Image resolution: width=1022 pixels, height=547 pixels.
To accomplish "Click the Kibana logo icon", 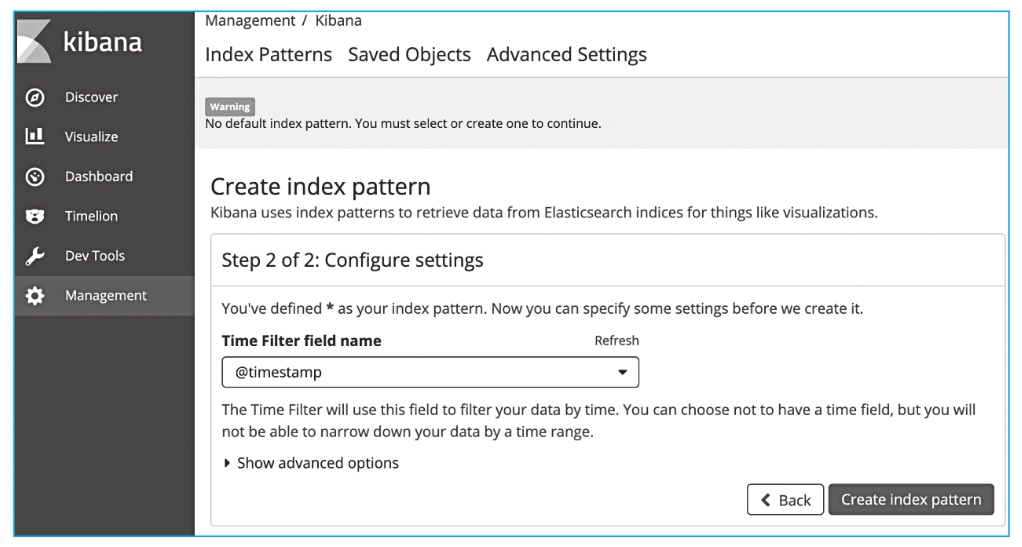I will (35, 41).
